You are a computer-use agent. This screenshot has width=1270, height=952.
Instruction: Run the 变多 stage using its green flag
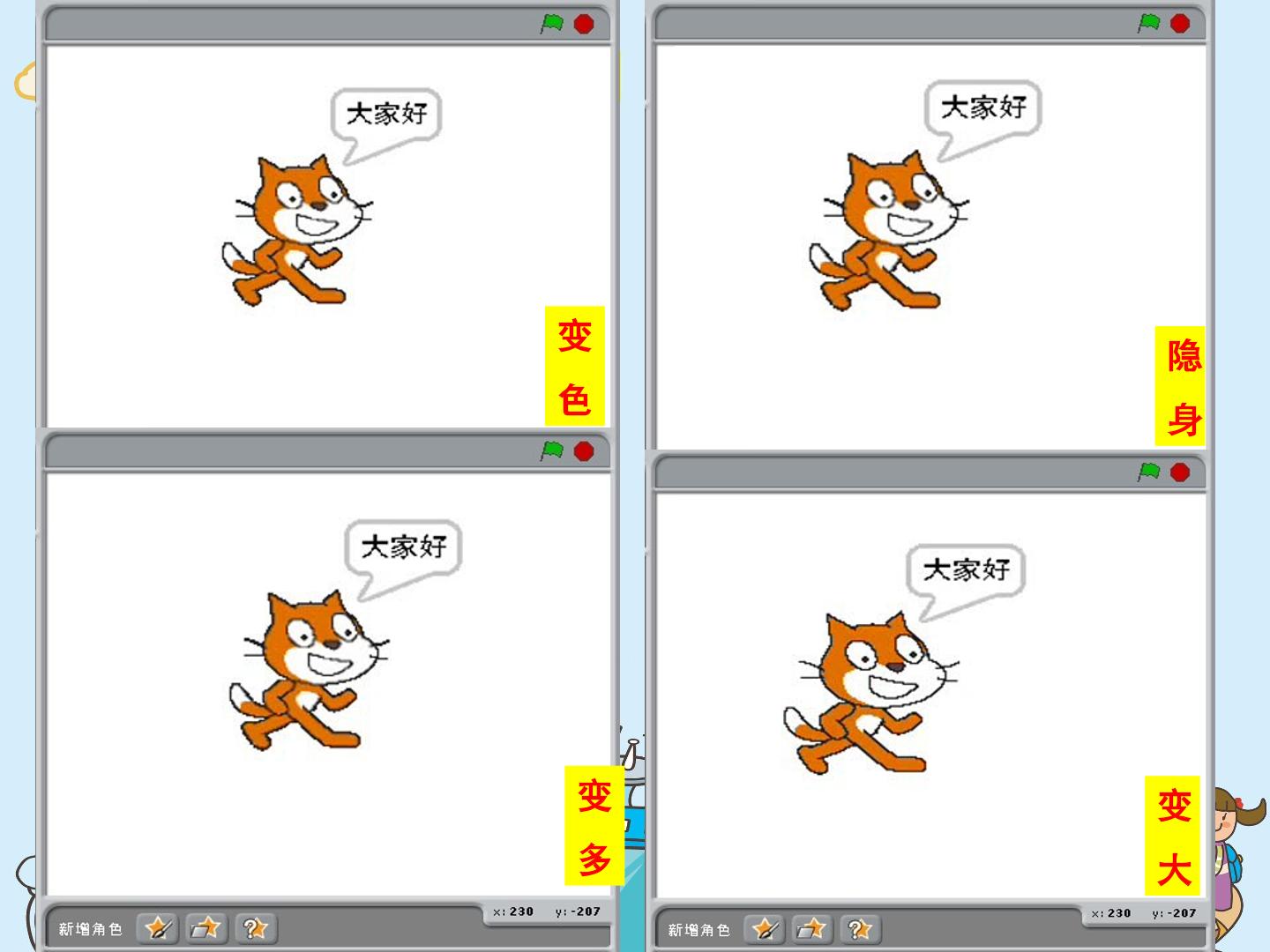pos(552,451)
